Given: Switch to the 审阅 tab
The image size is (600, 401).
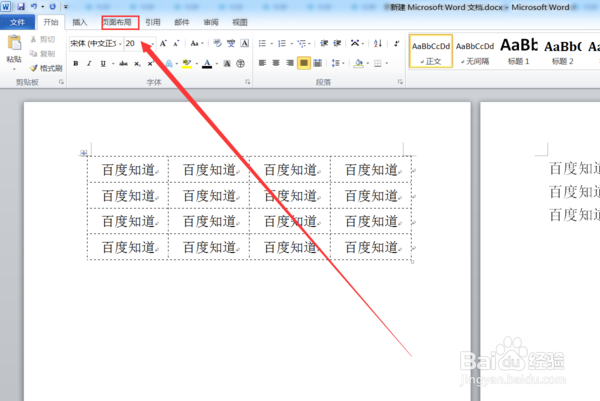Looking at the screenshot, I should coord(211,22).
